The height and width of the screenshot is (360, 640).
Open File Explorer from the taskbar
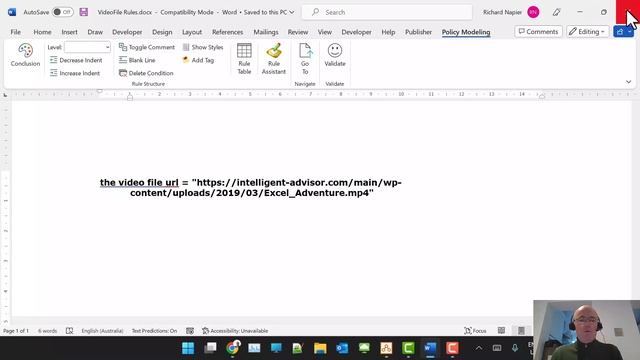[x=320, y=348]
